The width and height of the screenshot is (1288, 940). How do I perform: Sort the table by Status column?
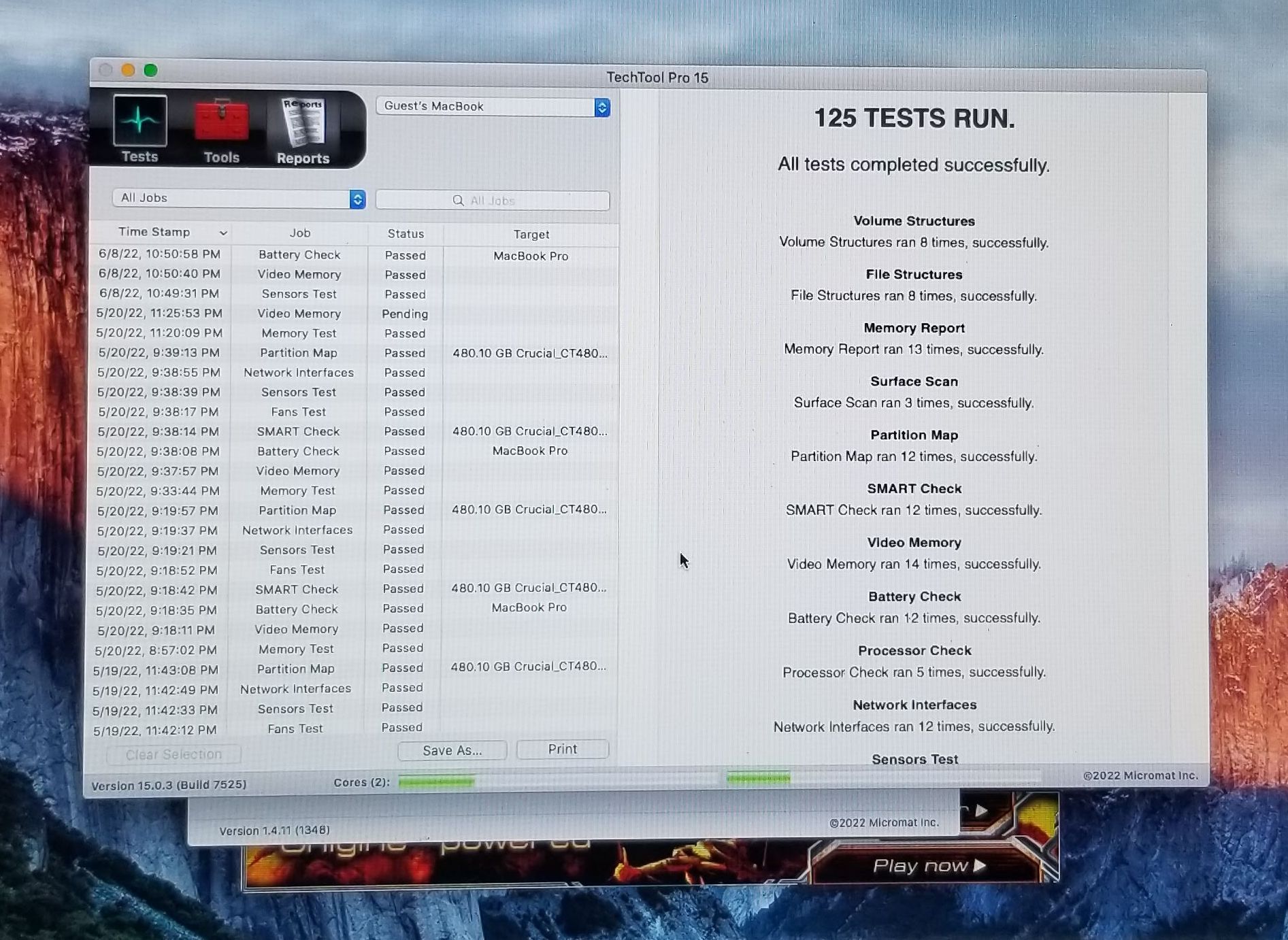tap(406, 234)
